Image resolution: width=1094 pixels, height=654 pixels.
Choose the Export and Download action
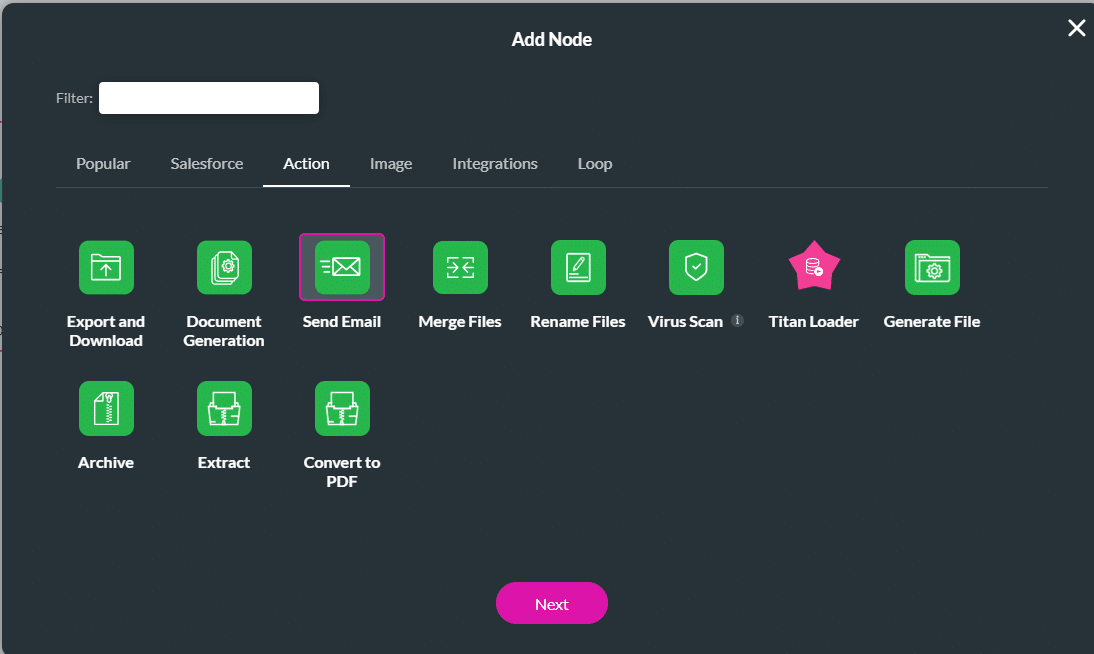106,267
